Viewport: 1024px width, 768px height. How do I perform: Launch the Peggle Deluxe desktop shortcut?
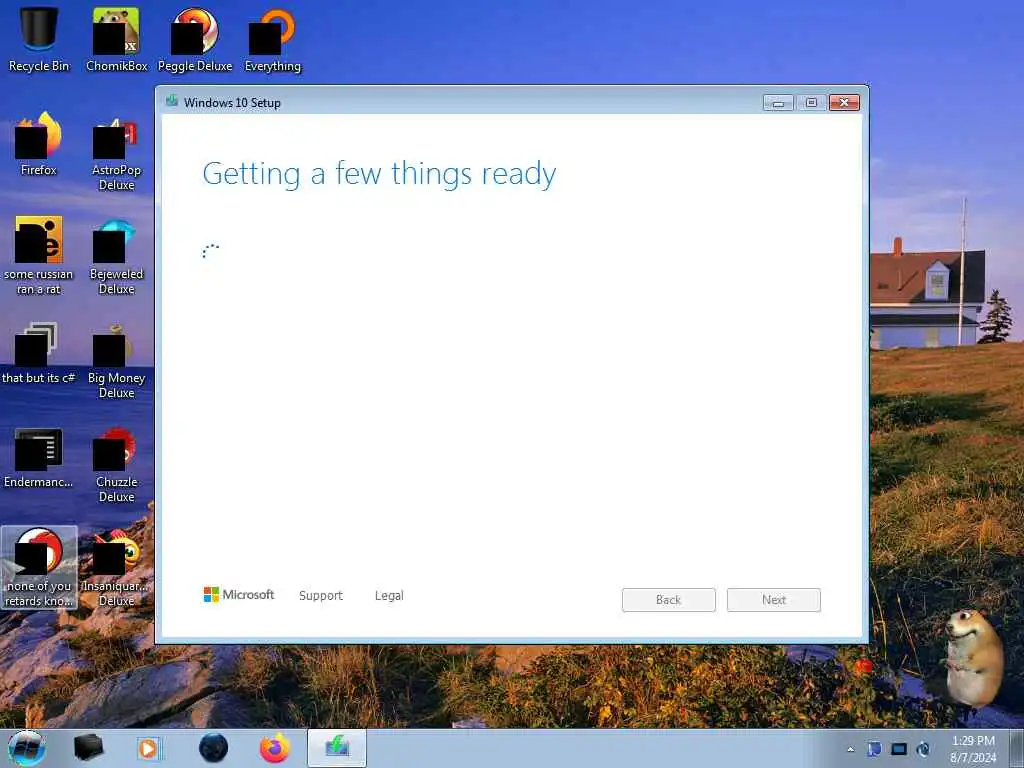[195, 39]
